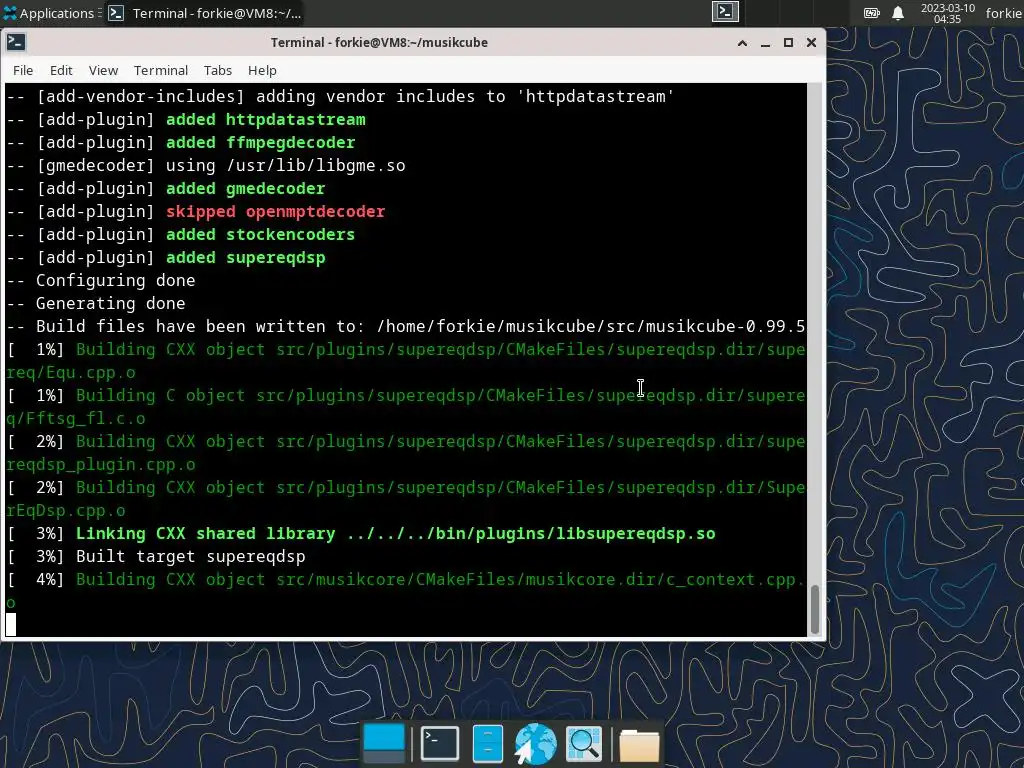Click the 'skipped openmptdecoder' text
This screenshot has height=768, width=1024.
[275, 212]
